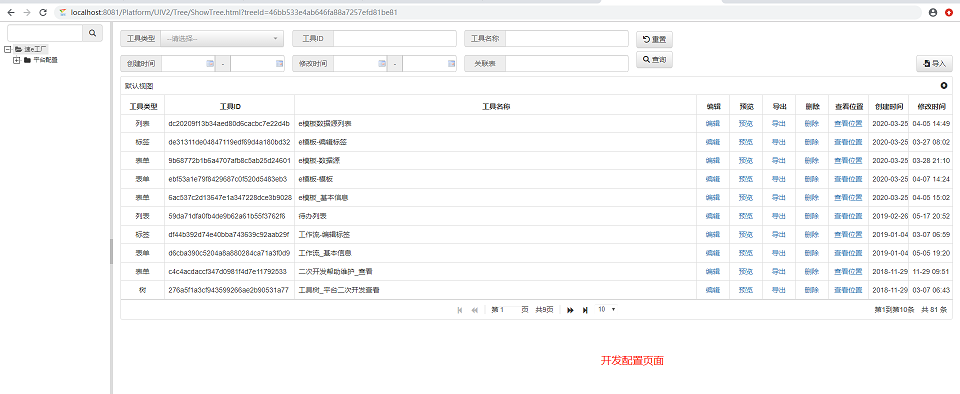The height and width of the screenshot is (394, 960).
Task: Click tool name 待办列表
Action: tap(312, 216)
